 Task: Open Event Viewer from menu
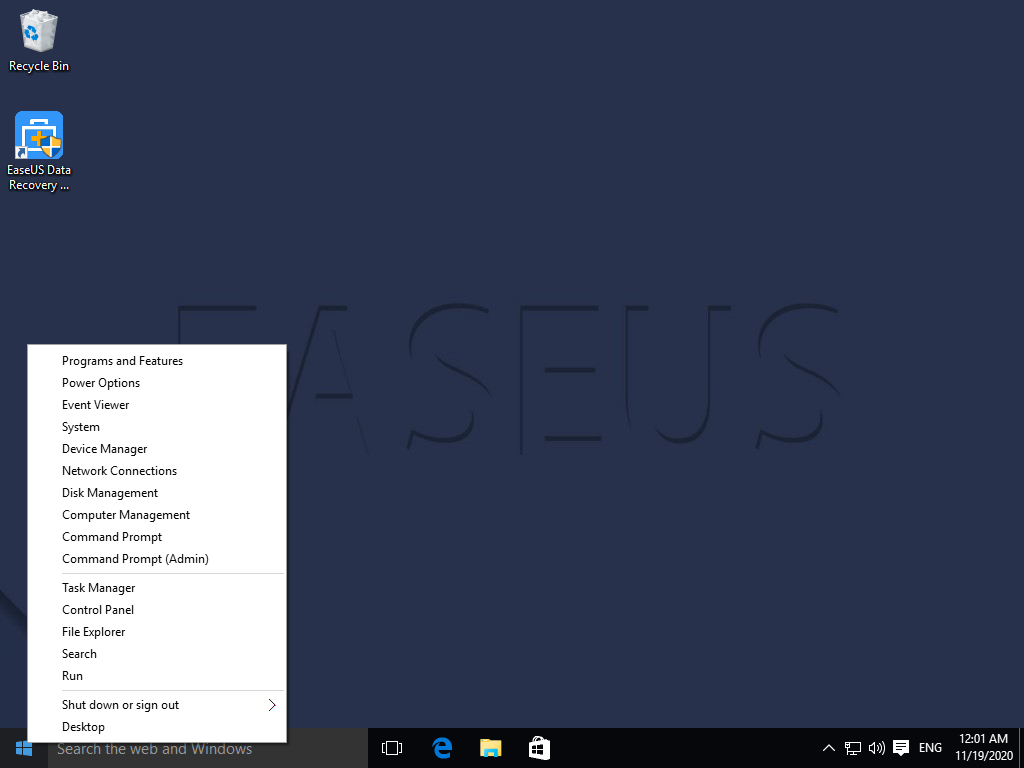tap(157, 405)
